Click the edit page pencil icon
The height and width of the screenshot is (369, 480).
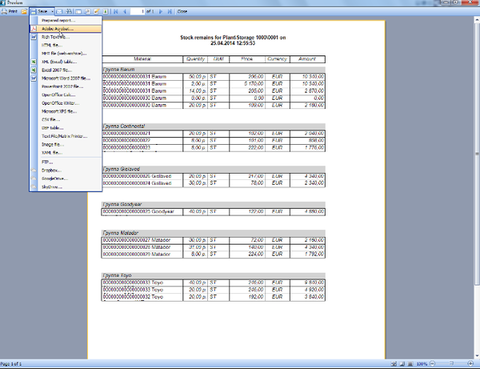97,11
